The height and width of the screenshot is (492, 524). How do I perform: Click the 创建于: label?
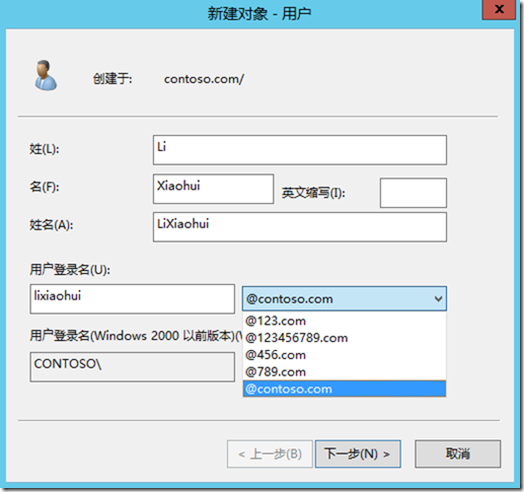tap(112, 79)
